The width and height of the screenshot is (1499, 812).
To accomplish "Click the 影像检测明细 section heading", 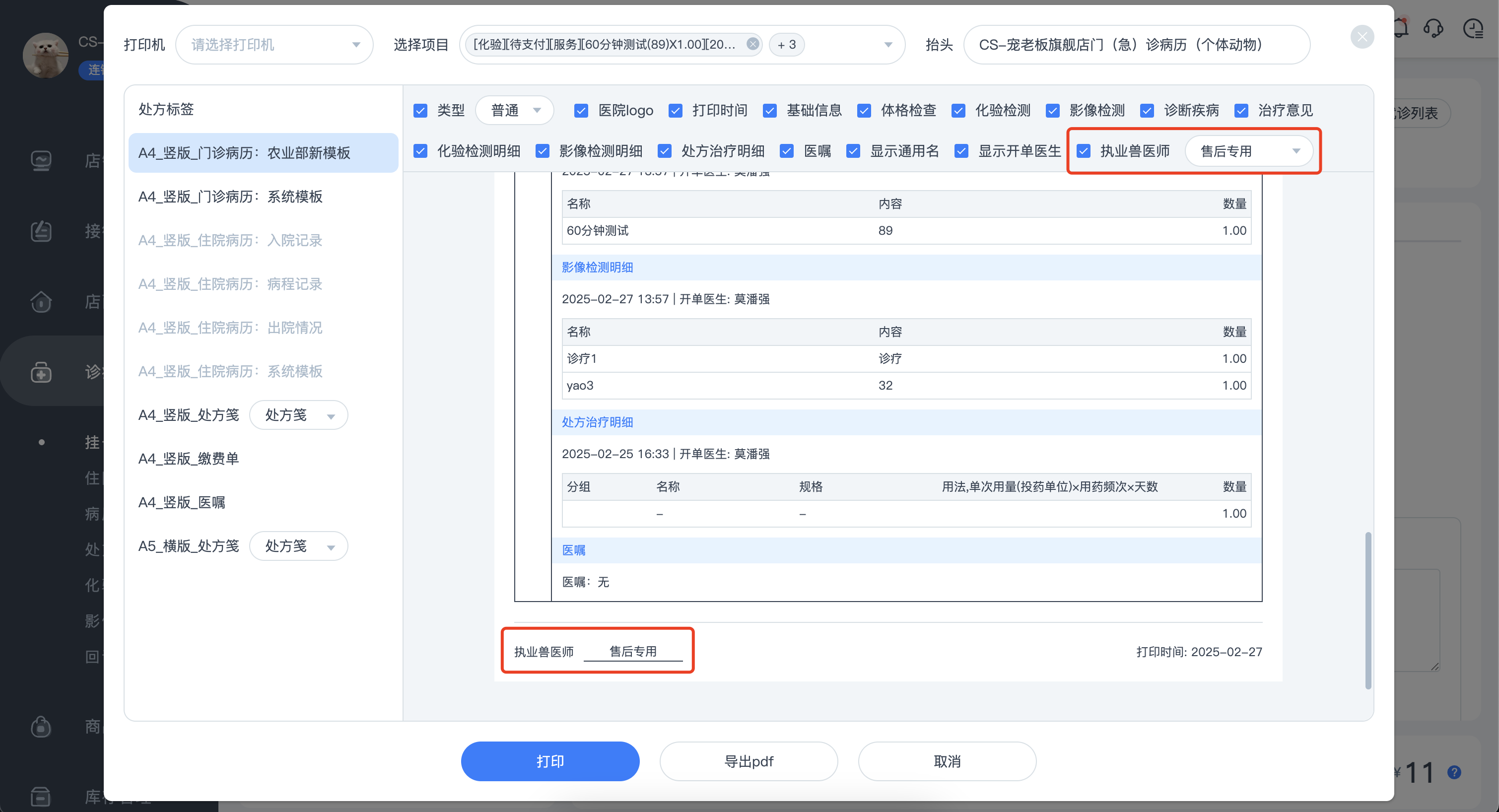I will click(x=597, y=267).
